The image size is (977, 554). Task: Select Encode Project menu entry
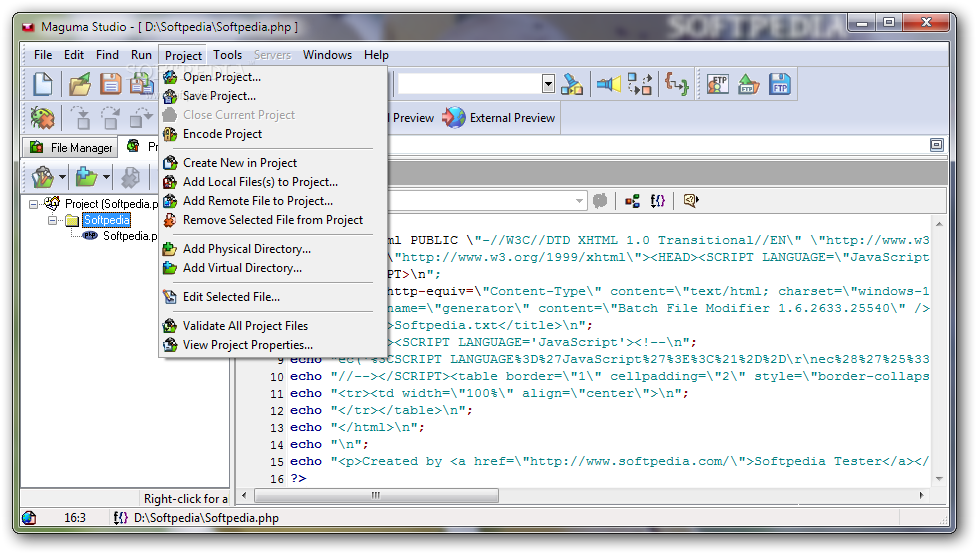click(273, 134)
